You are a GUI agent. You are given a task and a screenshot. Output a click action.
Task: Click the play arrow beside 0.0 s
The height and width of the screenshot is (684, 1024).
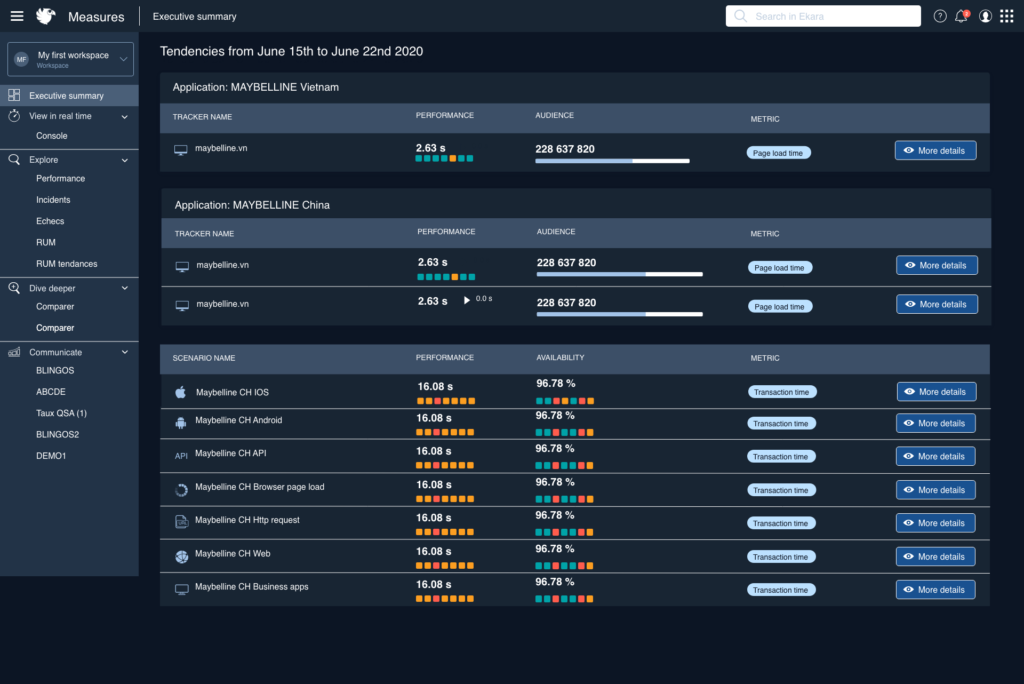466,300
